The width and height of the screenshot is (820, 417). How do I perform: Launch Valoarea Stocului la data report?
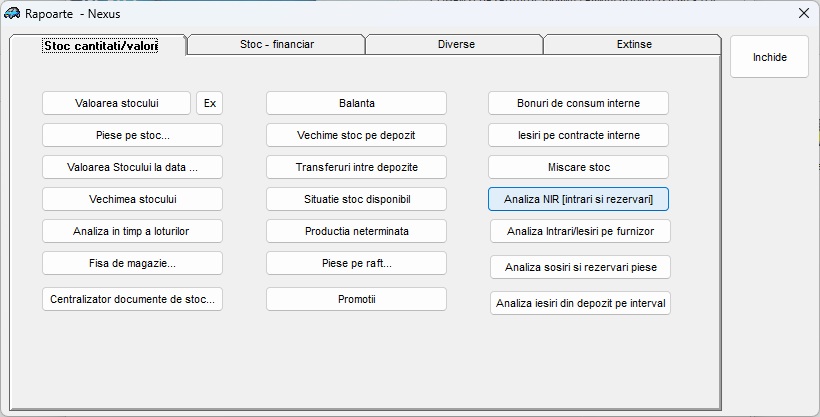132,167
